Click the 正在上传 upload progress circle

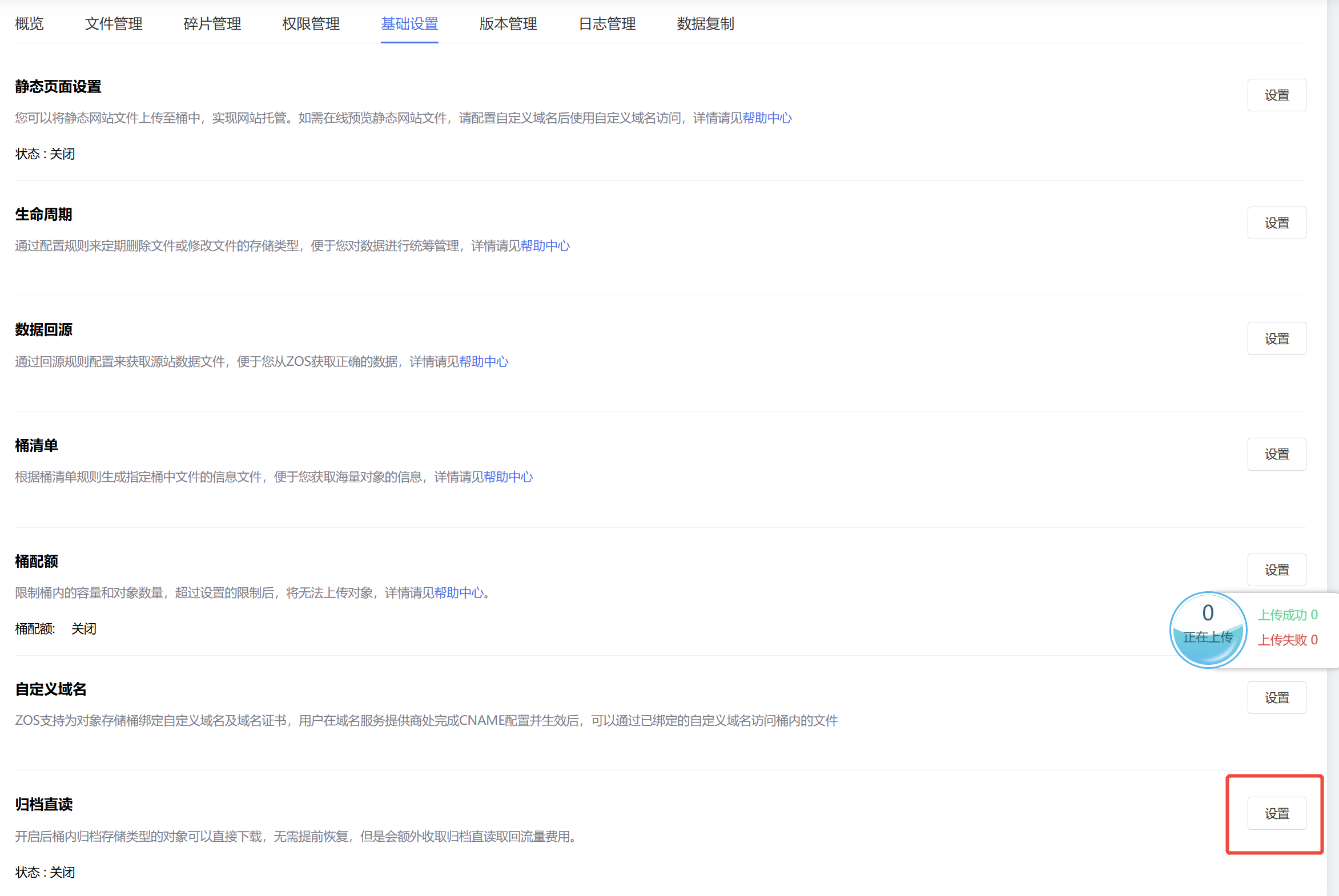[1208, 629]
